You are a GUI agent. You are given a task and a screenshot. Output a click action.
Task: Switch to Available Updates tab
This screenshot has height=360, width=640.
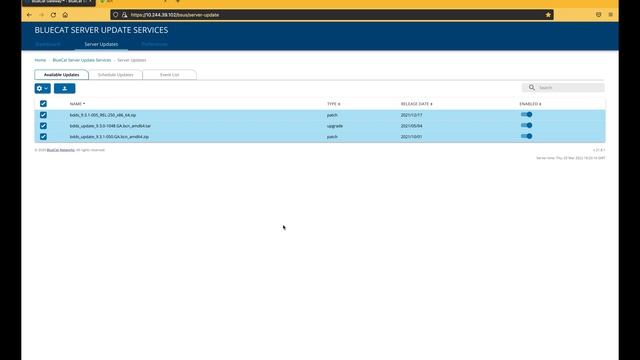coord(62,75)
